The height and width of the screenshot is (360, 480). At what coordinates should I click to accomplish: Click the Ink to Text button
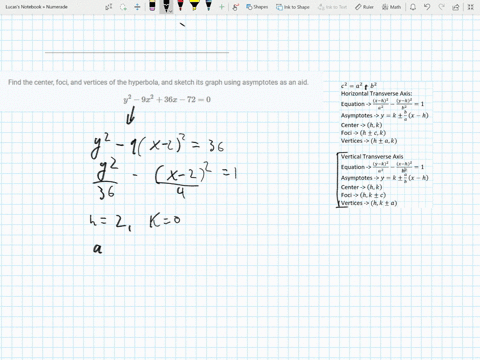click(332, 7)
